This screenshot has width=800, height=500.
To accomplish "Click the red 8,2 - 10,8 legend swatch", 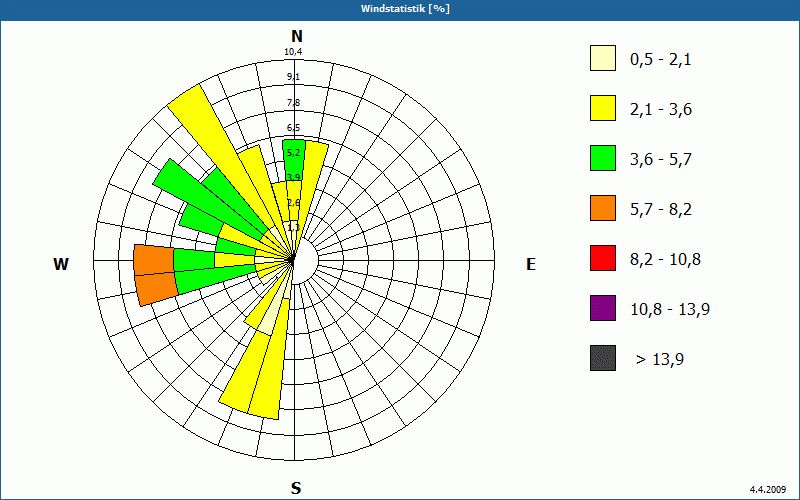I will pos(603,258).
